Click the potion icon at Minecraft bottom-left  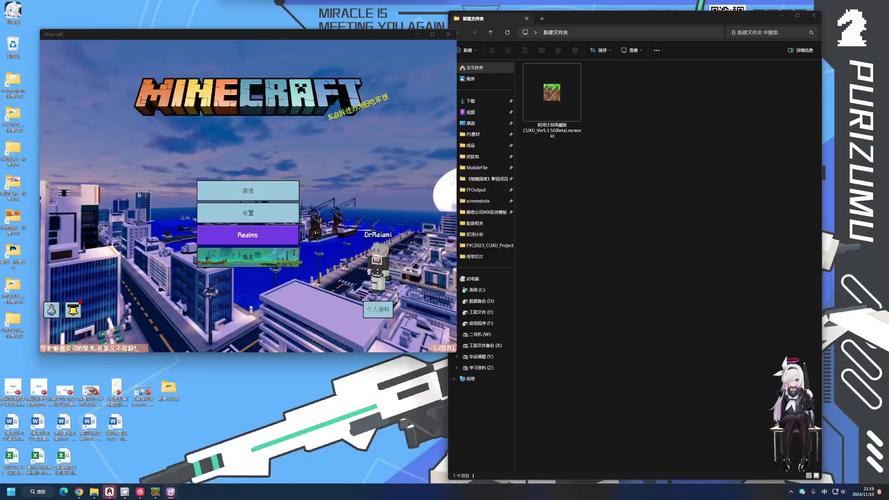(52, 310)
